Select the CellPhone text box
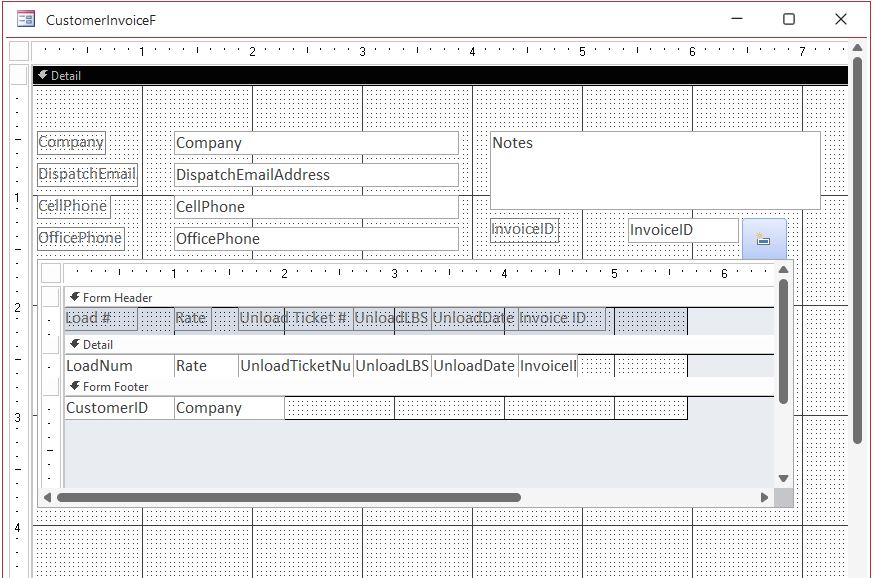876x578 pixels. (x=315, y=206)
